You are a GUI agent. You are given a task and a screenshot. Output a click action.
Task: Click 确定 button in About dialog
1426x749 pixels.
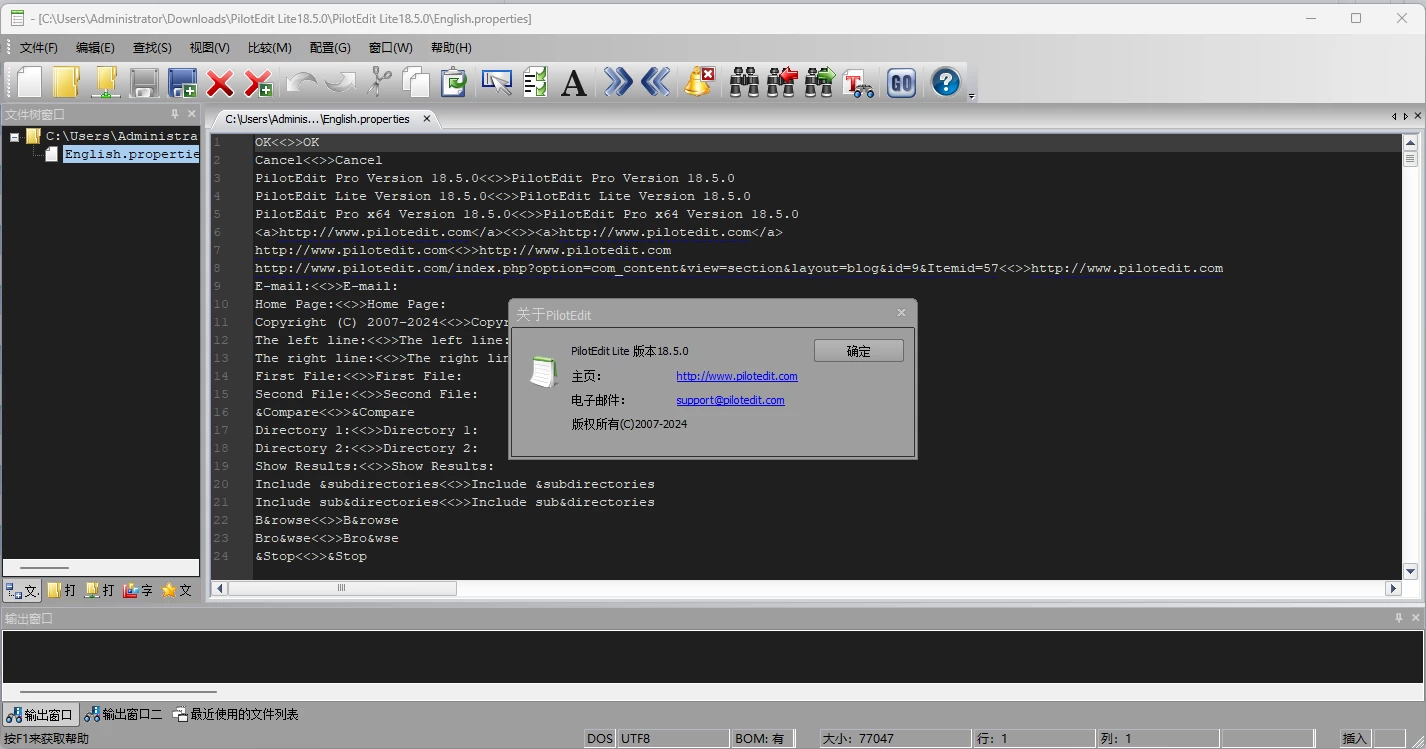pyautogui.click(x=858, y=351)
